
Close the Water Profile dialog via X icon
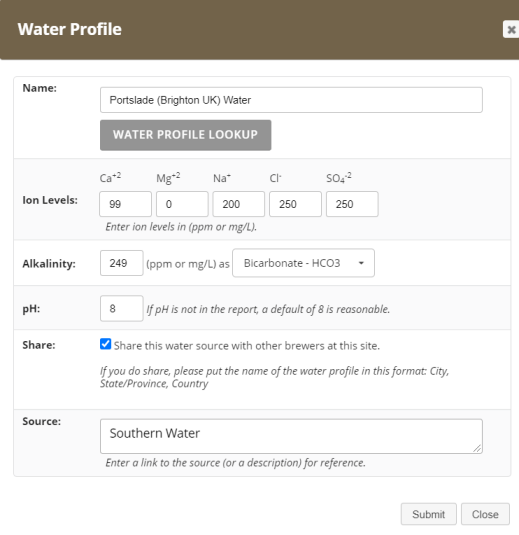[511, 29]
